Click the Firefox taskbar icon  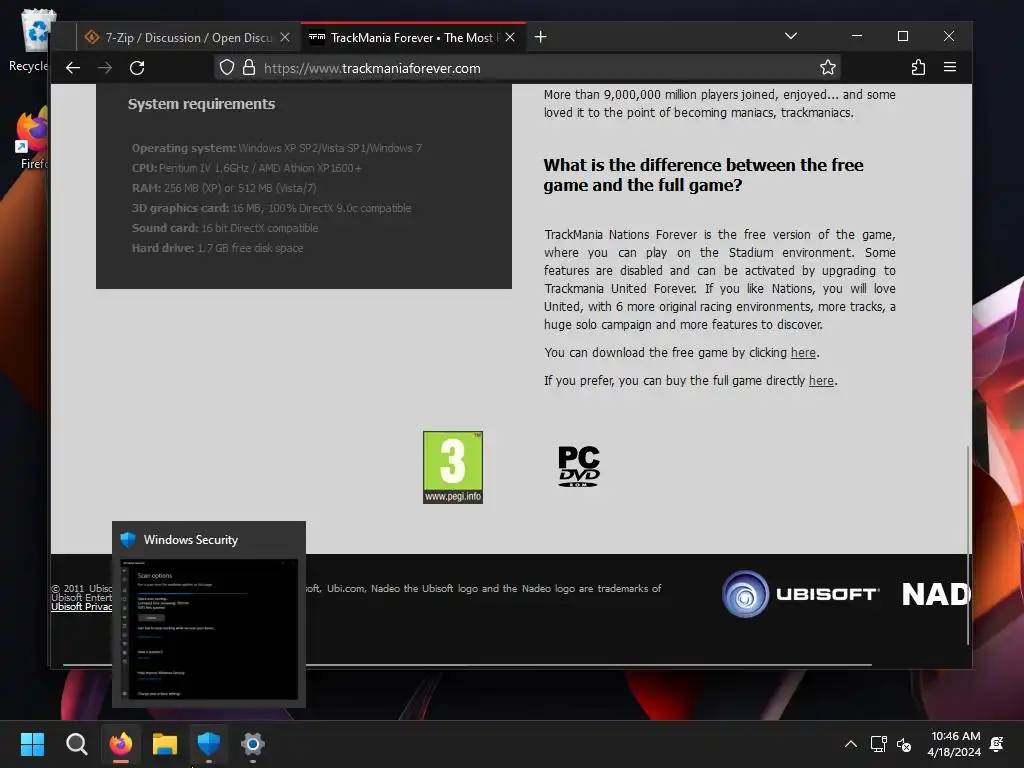120,744
